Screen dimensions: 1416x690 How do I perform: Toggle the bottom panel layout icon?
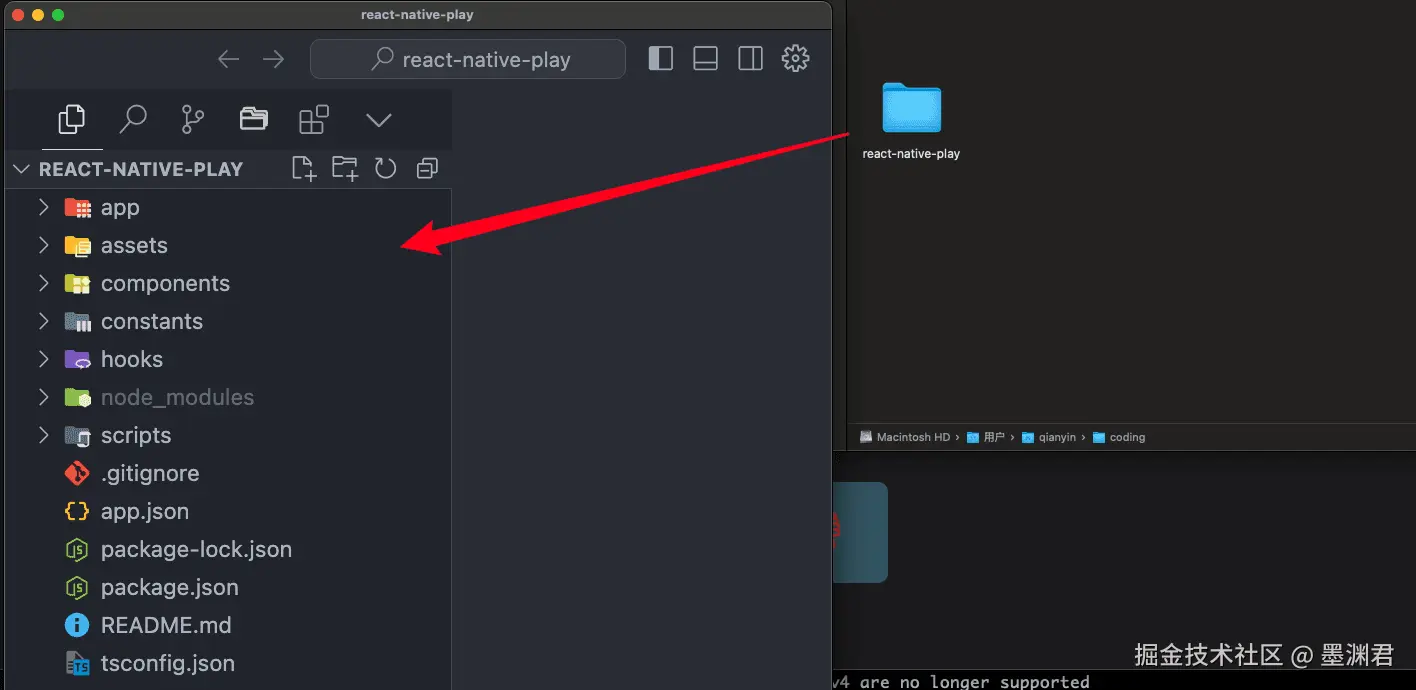click(706, 59)
